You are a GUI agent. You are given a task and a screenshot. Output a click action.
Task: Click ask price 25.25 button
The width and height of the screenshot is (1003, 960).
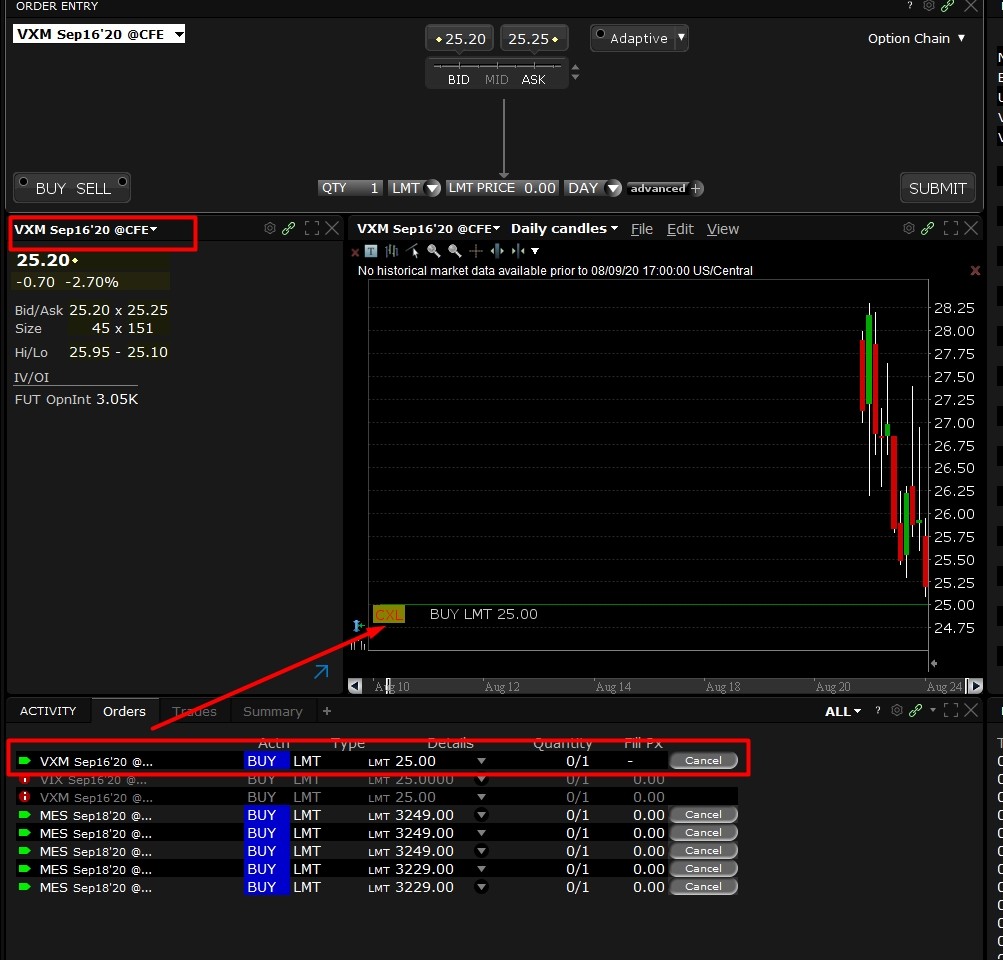534,38
